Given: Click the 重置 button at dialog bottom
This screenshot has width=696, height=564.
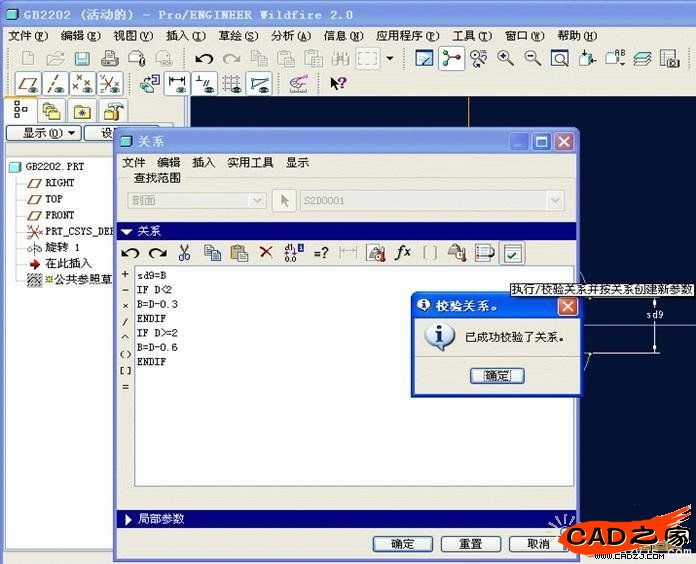Looking at the screenshot, I should click(471, 544).
